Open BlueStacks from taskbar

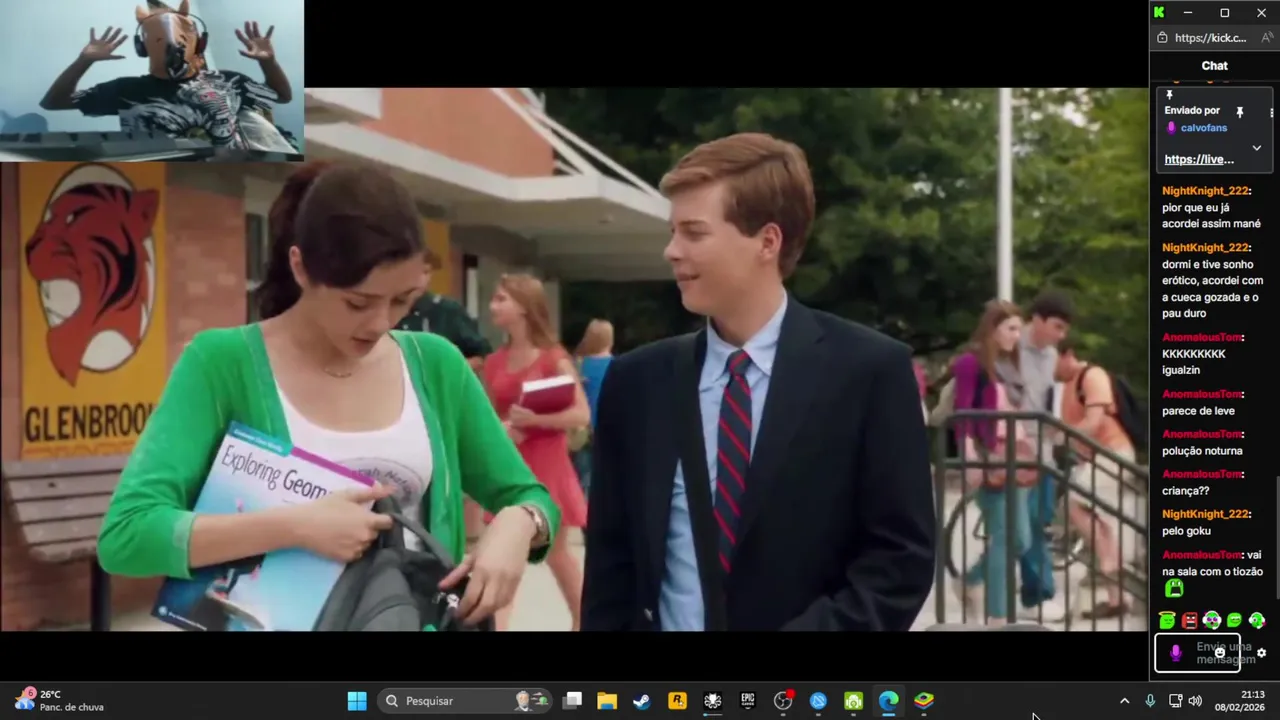coord(924,701)
